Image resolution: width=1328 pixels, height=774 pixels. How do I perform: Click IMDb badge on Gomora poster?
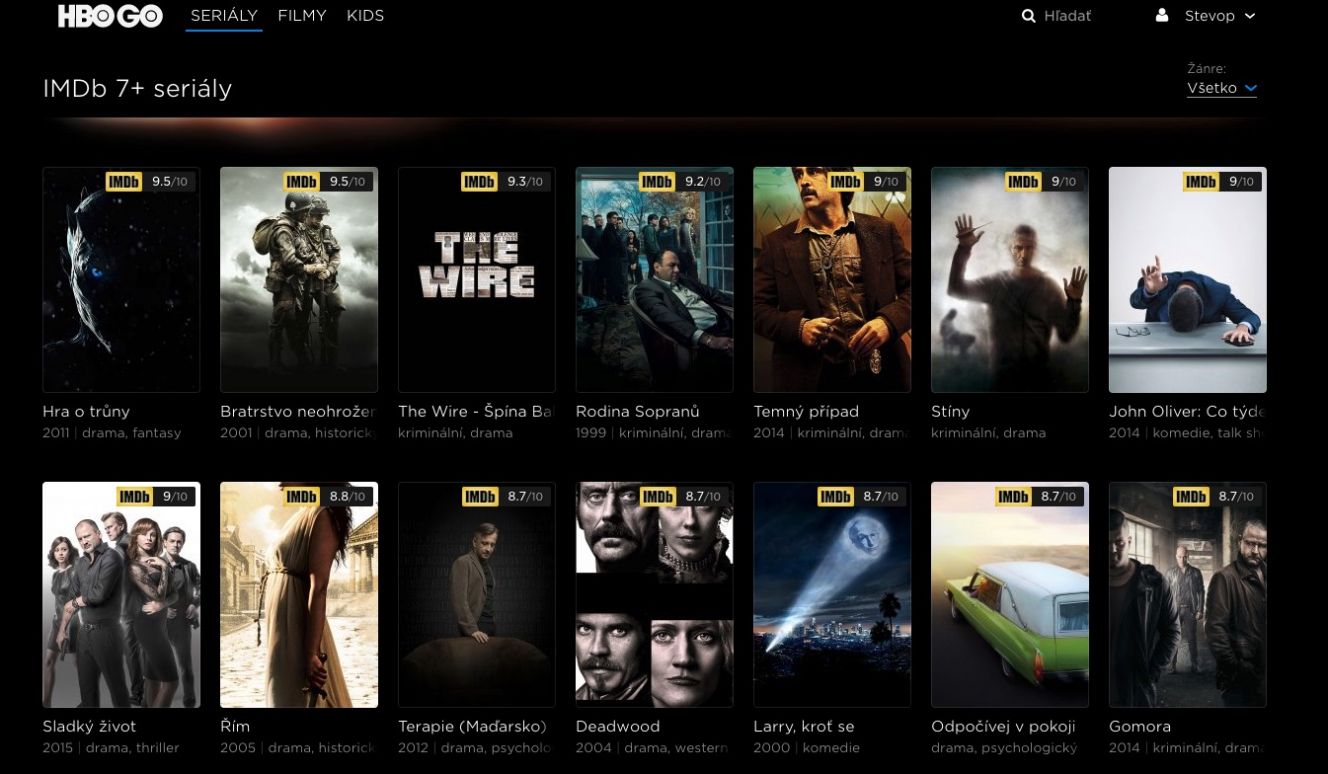[x=1217, y=497]
